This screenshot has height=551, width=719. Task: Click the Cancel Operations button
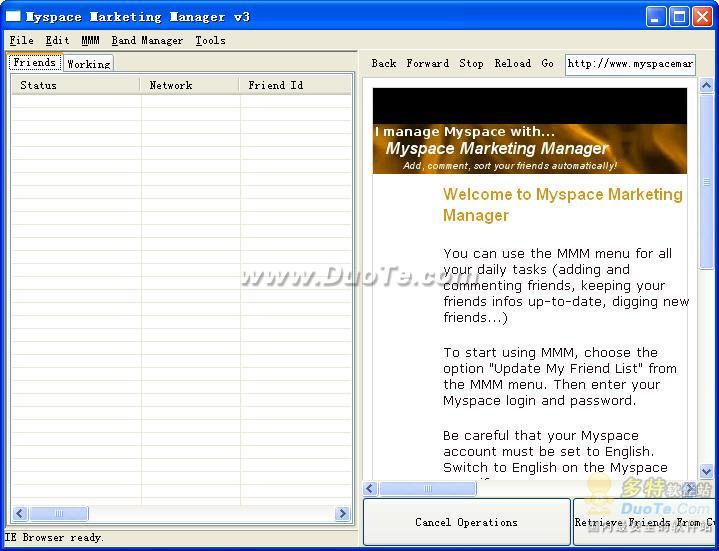coord(466,522)
